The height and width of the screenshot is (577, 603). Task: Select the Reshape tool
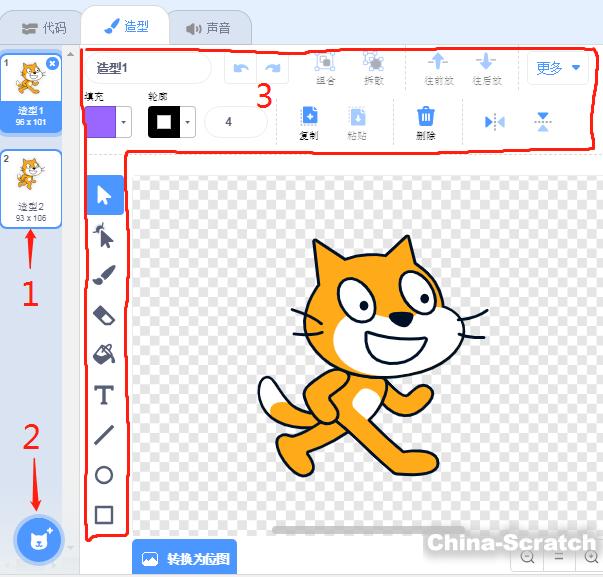[104, 235]
